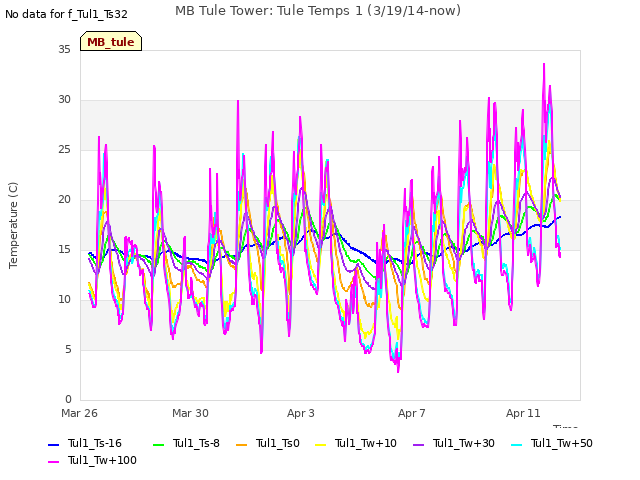Select the Tul1_Tw+10 legend label
Viewport: 640px width, 480px height.
click(x=366, y=443)
